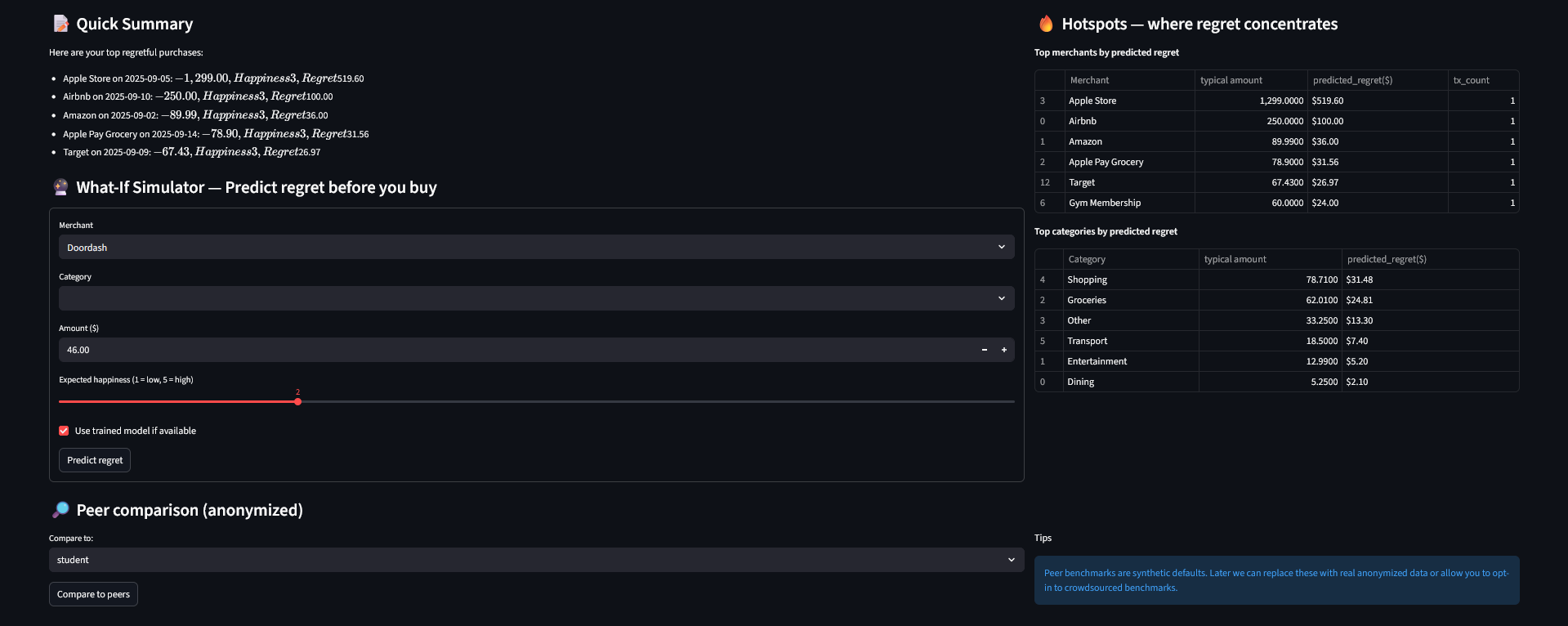Select the Other category cell
Screen dimensions: 1568x626
click(1131, 320)
